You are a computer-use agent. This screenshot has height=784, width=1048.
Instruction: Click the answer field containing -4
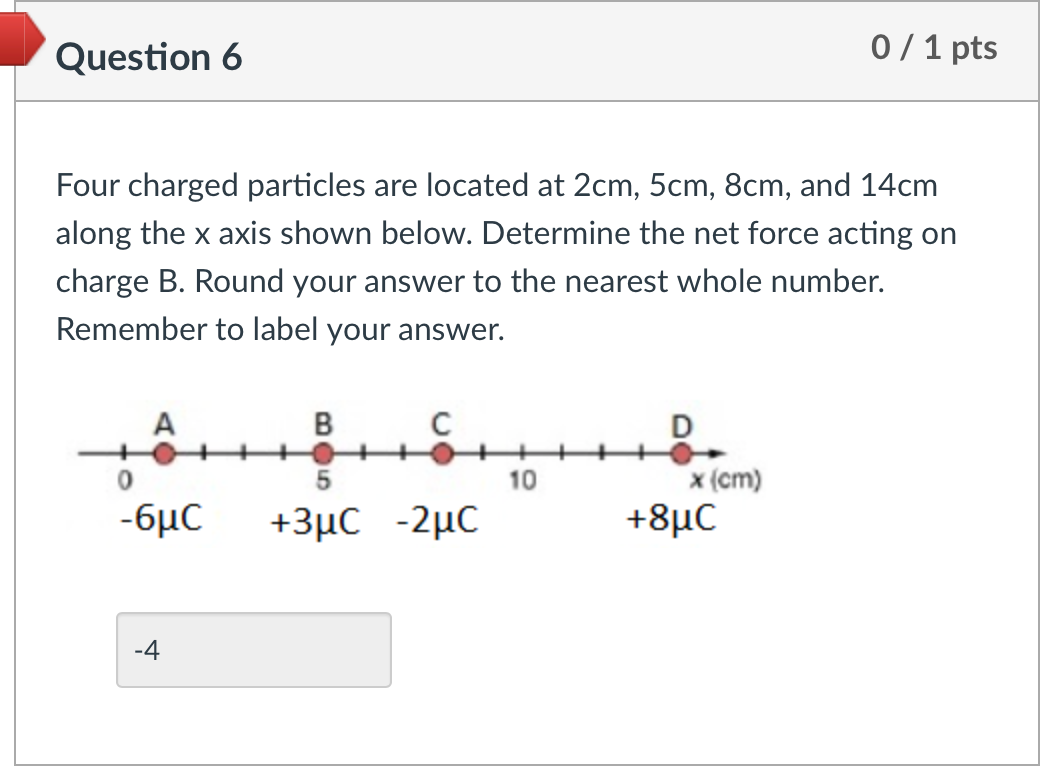point(253,650)
